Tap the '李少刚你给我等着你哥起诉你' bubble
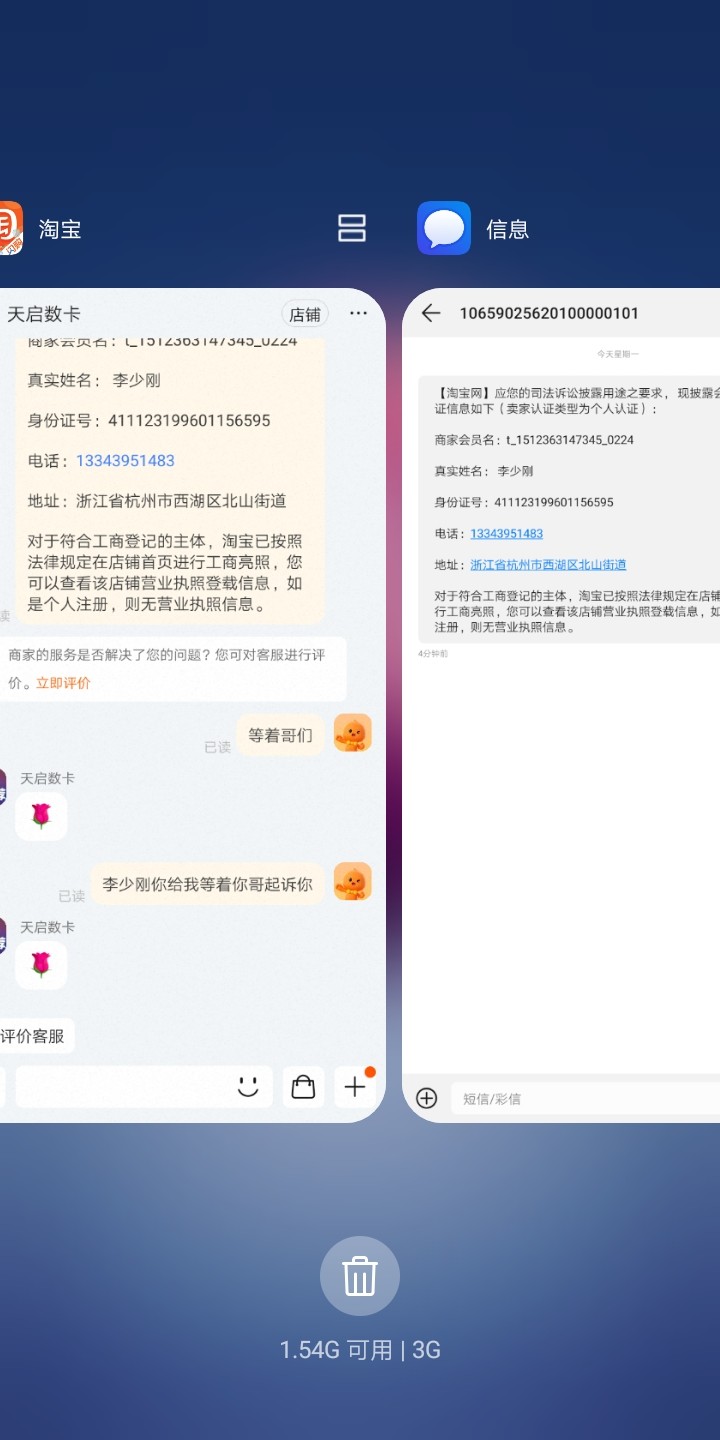 tap(208, 884)
